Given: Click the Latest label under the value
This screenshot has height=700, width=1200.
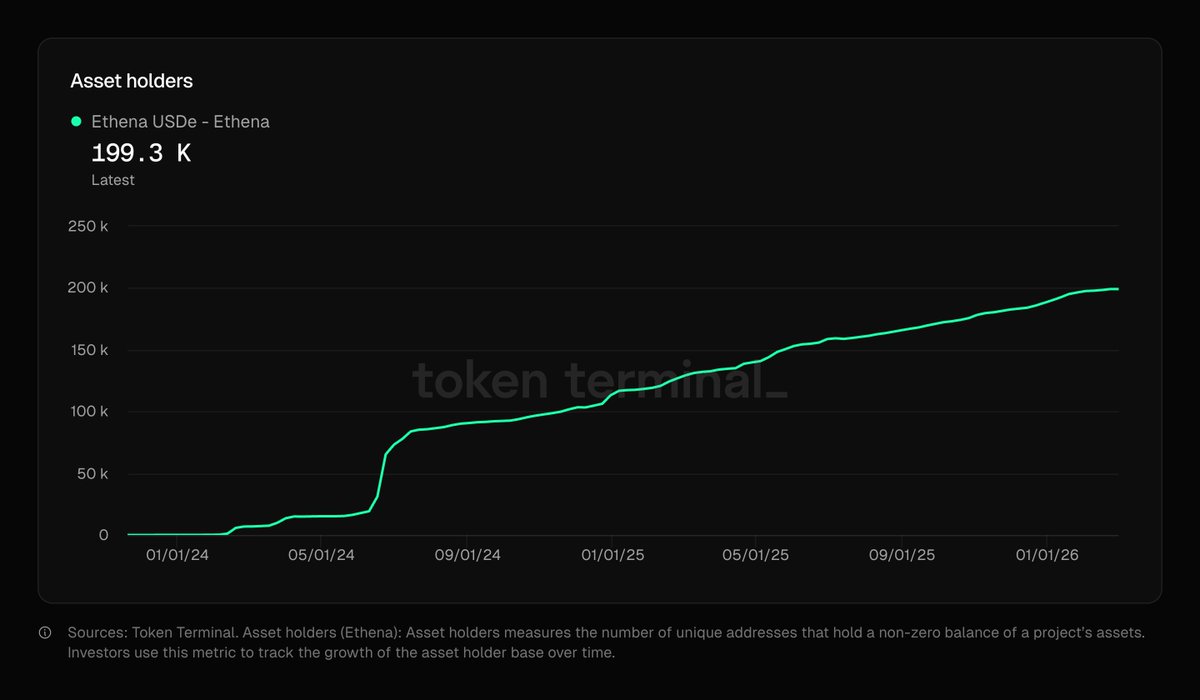Looking at the screenshot, I should tap(113, 180).
